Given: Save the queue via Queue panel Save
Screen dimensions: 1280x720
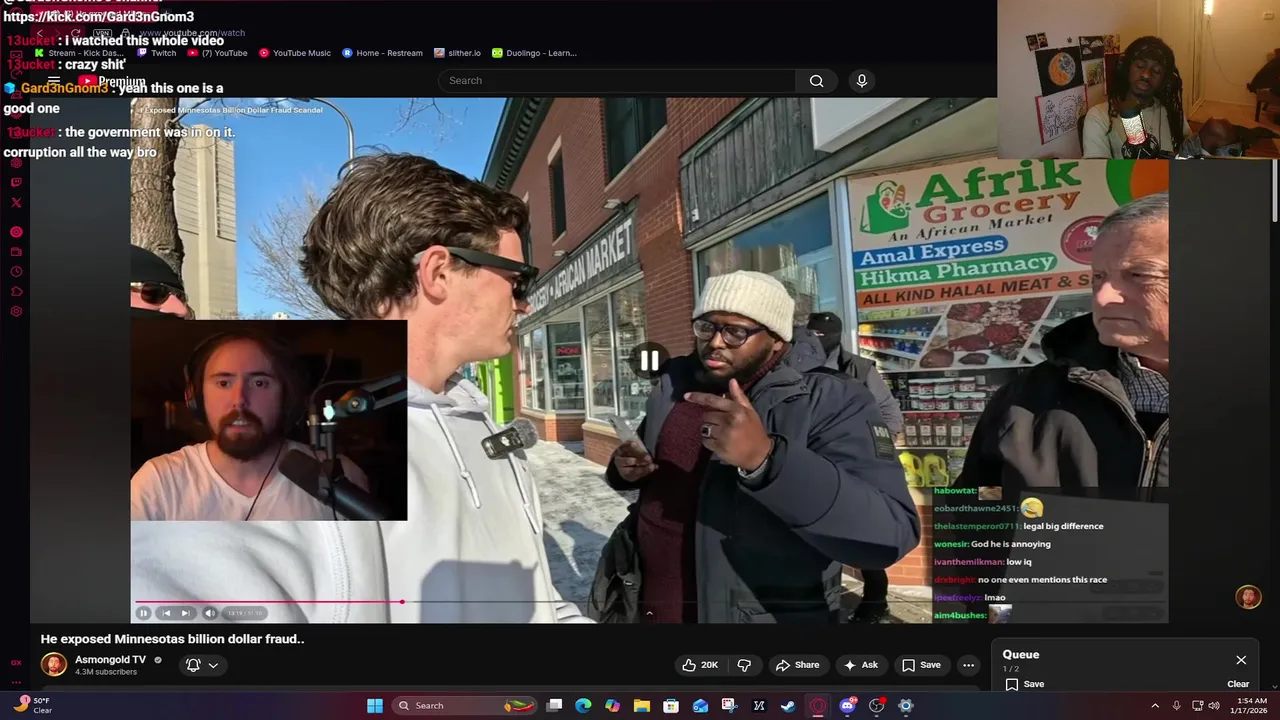Looking at the screenshot, I should pyautogui.click(x=1025, y=684).
